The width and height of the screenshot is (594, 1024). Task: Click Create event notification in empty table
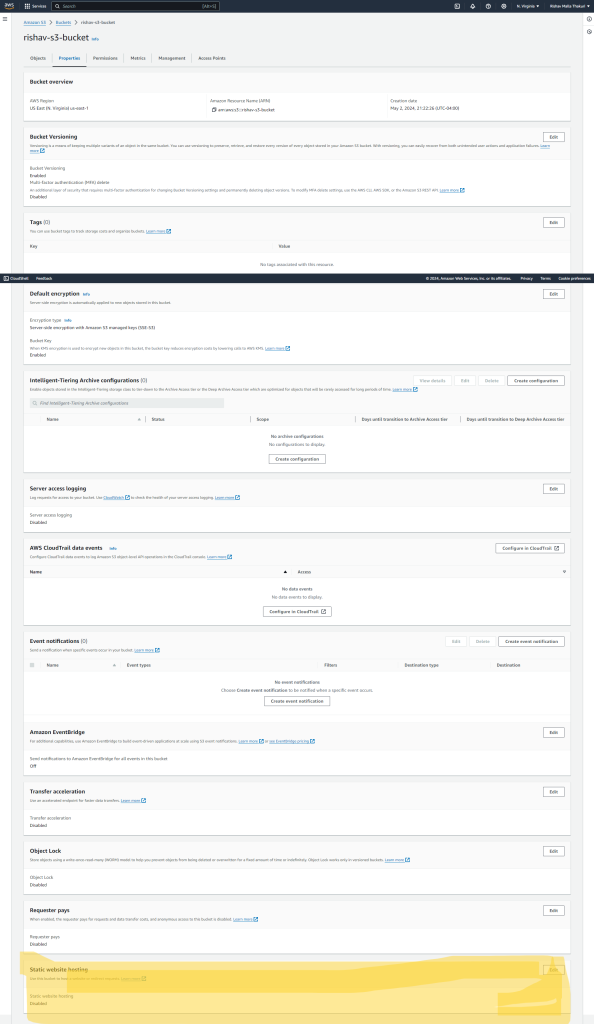297,701
